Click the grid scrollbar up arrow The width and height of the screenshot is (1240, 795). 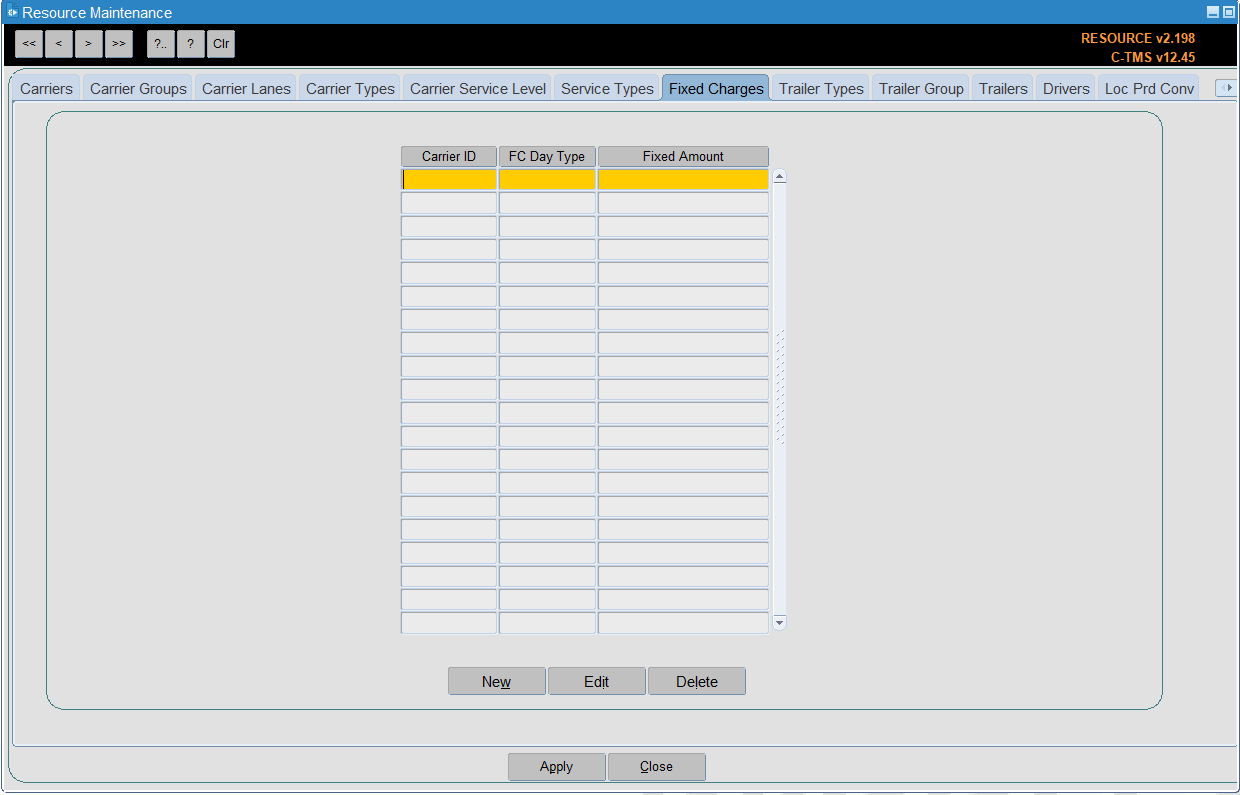780,177
